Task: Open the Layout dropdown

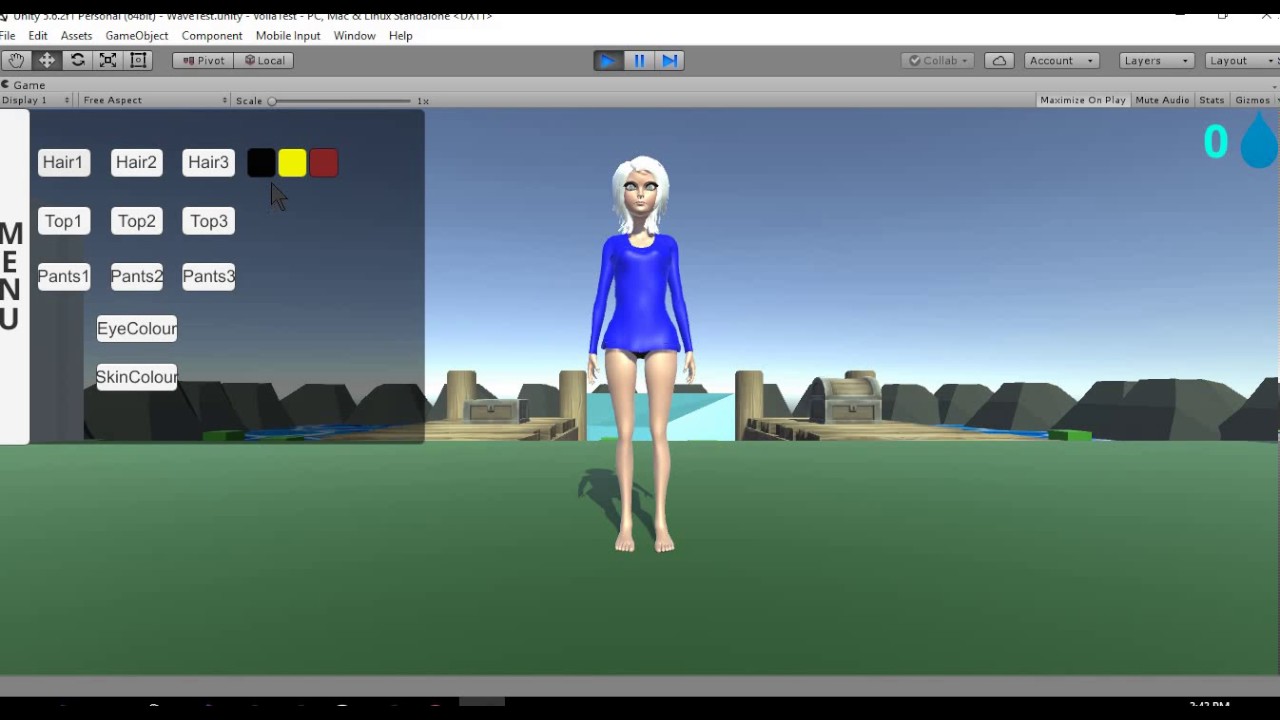Action: click(x=1240, y=60)
